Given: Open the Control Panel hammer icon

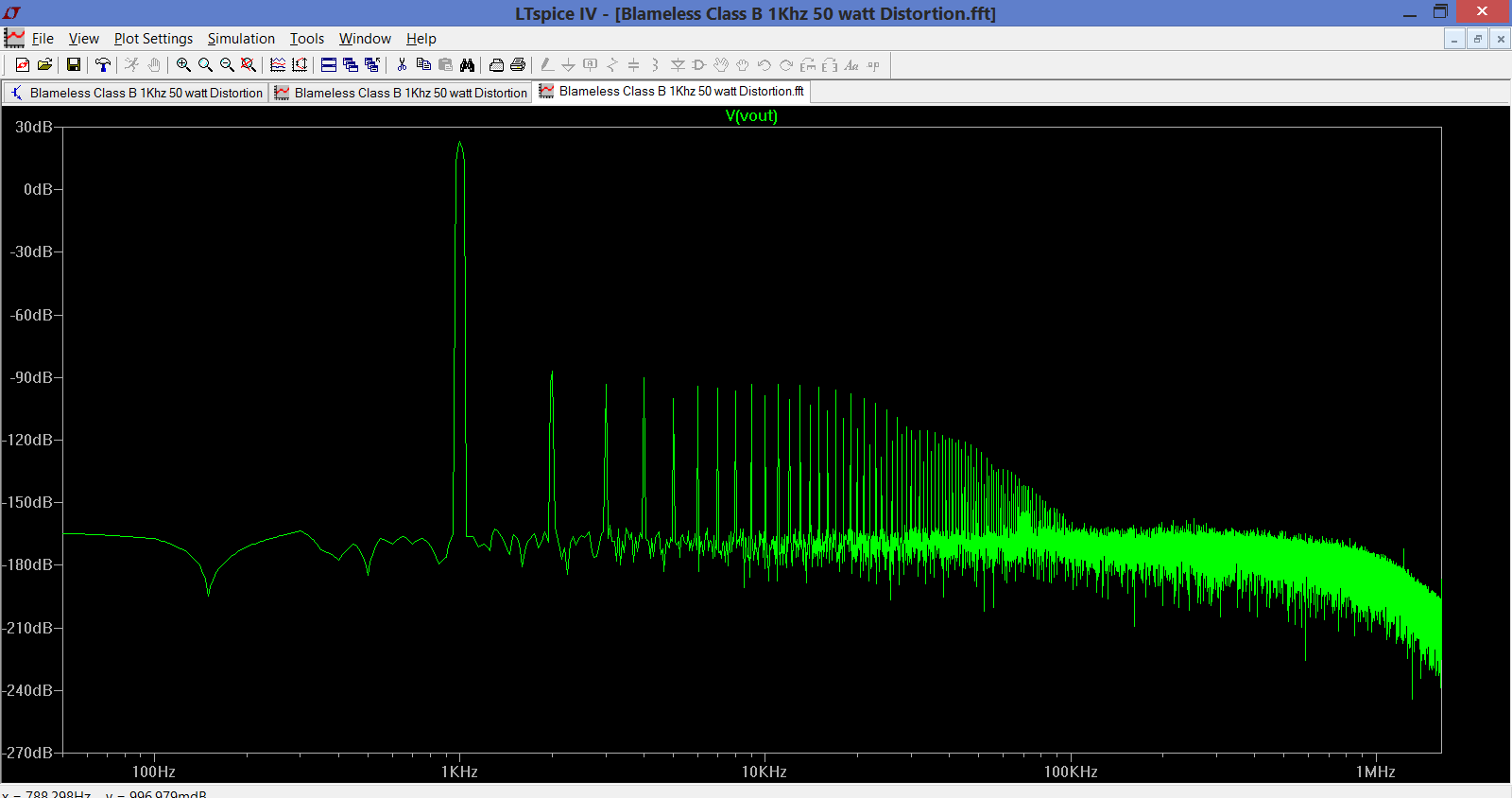Looking at the screenshot, I should (103, 65).
